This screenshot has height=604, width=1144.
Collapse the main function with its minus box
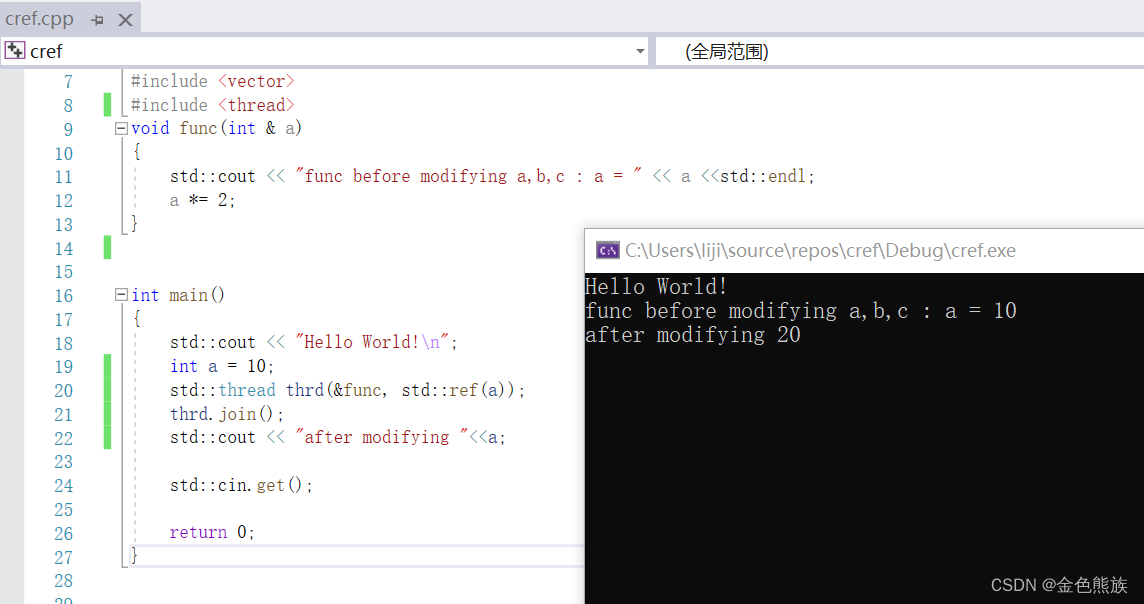(120, 294)
